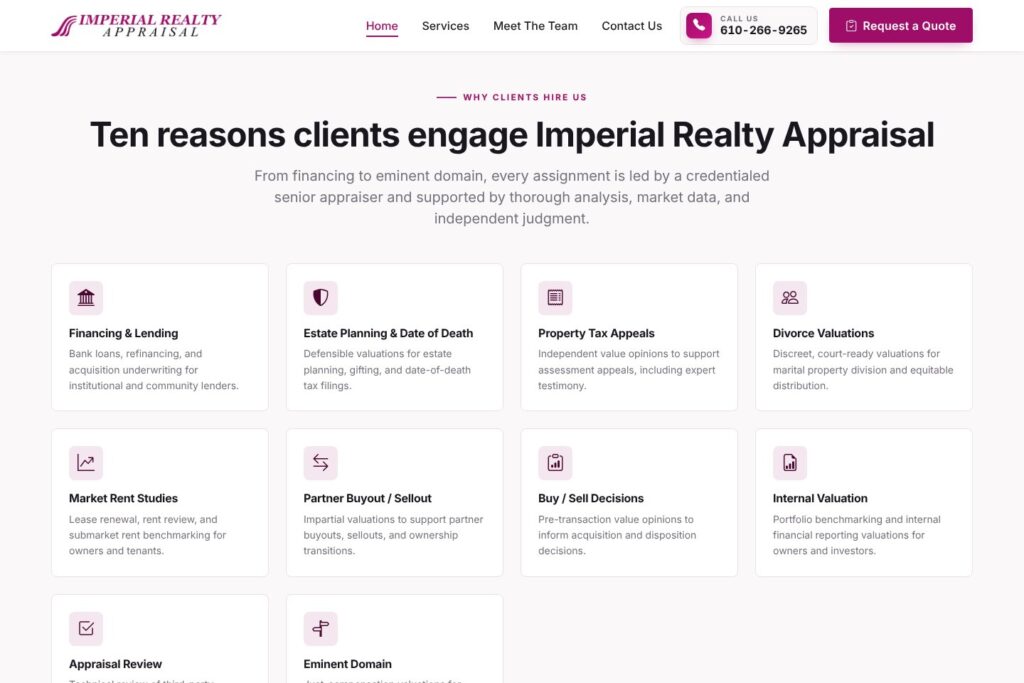Open the Home nav item
Viewport: 1024px width, 683px height.
coord(381,26)
